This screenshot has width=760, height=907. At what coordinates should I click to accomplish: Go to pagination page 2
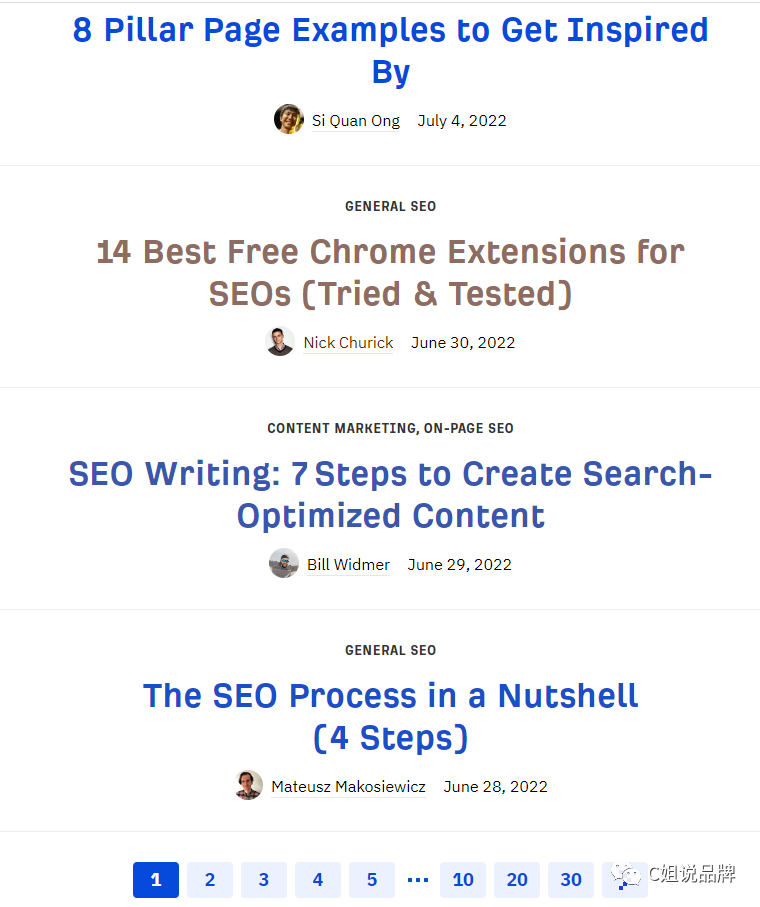point(210,880)
